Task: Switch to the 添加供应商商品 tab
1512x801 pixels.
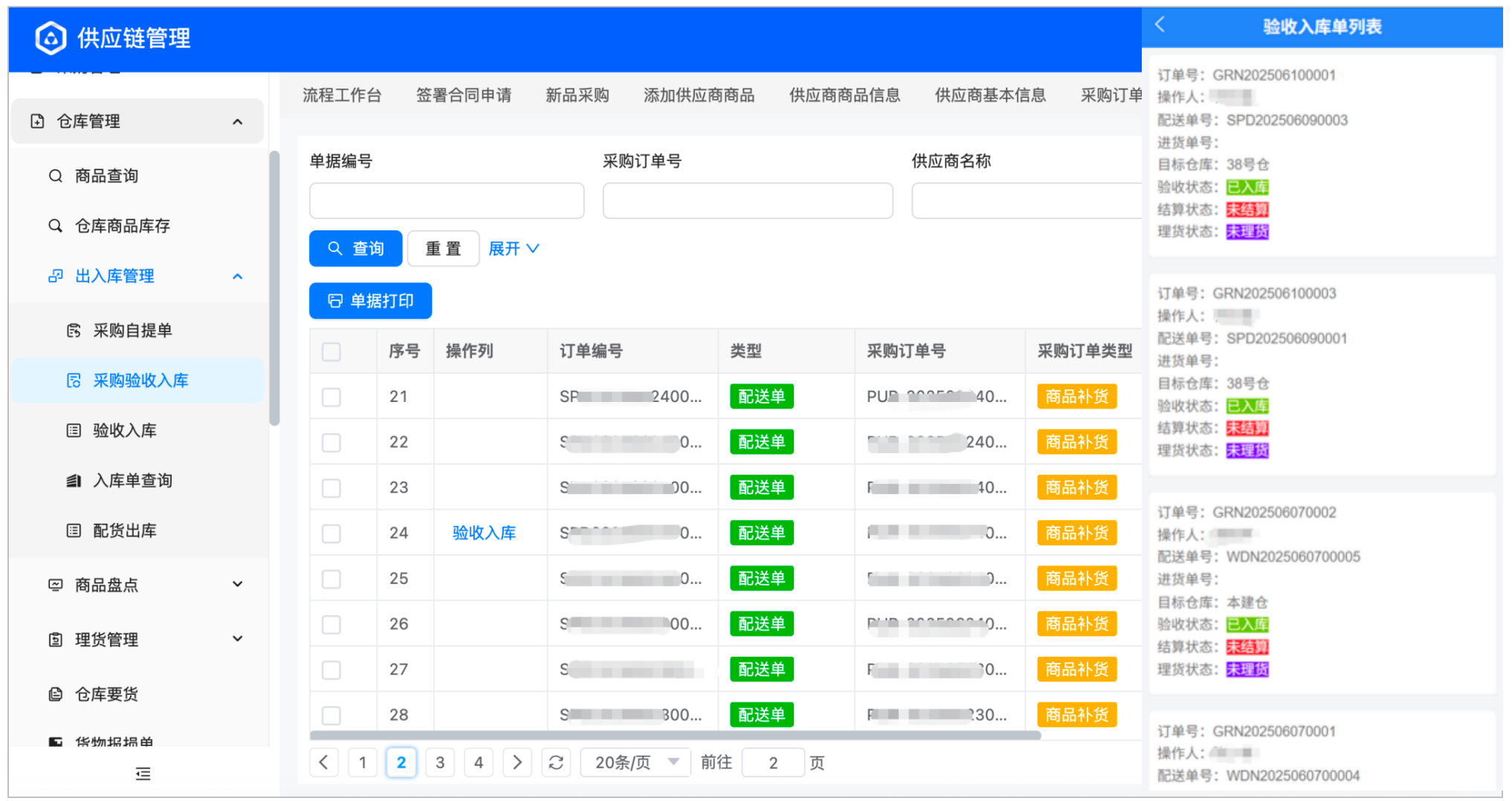Action: tap(699, 95)
